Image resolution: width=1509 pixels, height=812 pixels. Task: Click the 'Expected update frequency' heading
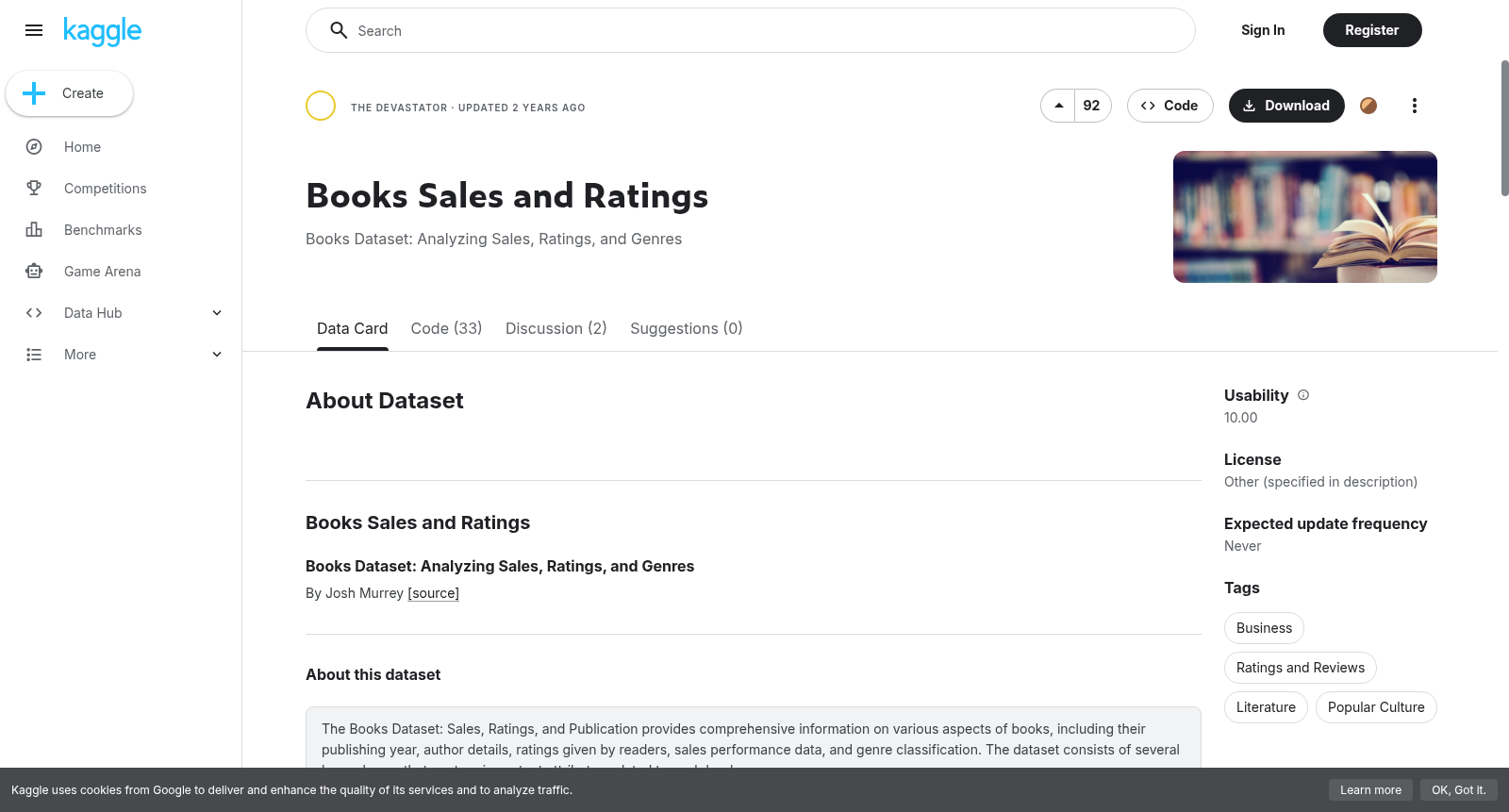tap(1325, 523)
